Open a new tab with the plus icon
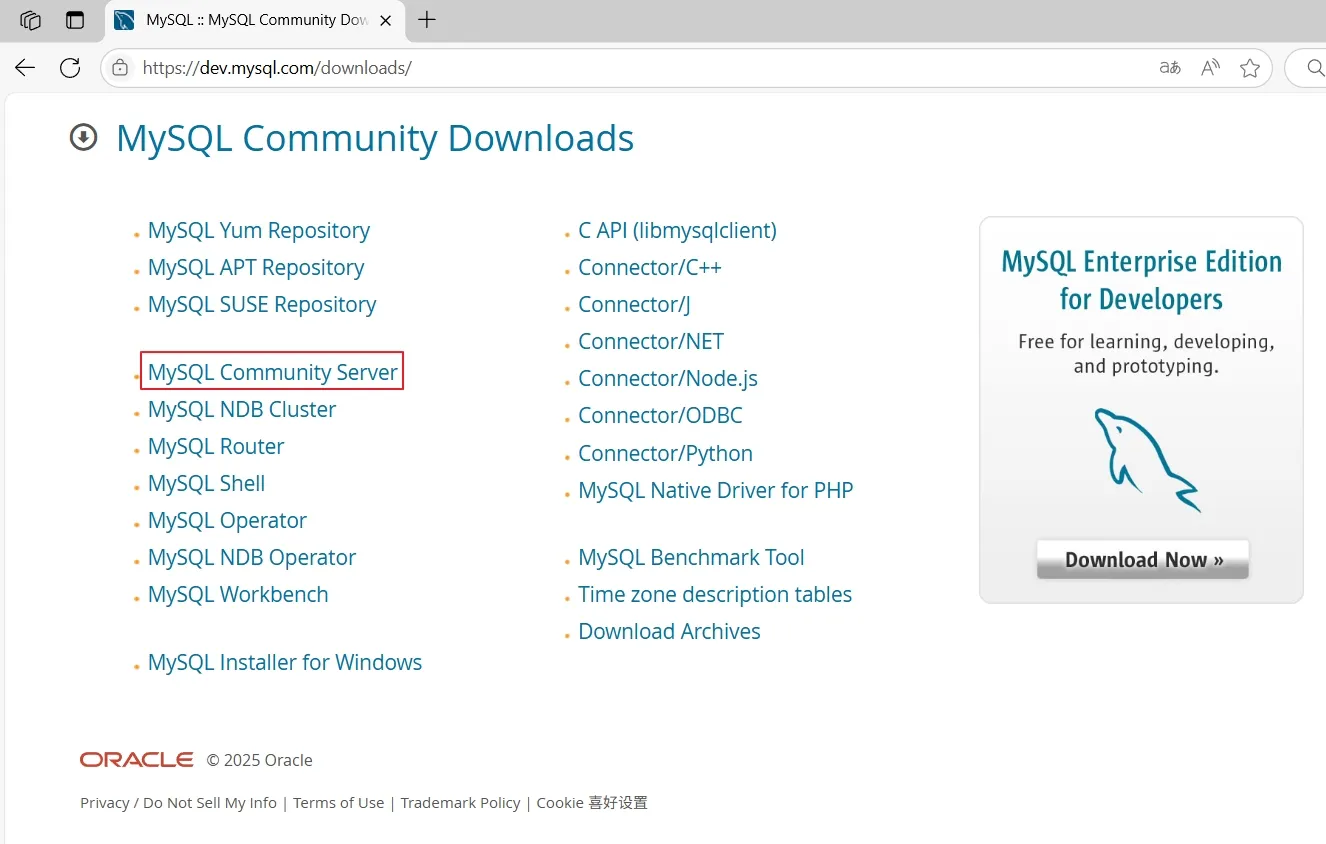Screen dimensions: 1326x844 pos(427,20)
